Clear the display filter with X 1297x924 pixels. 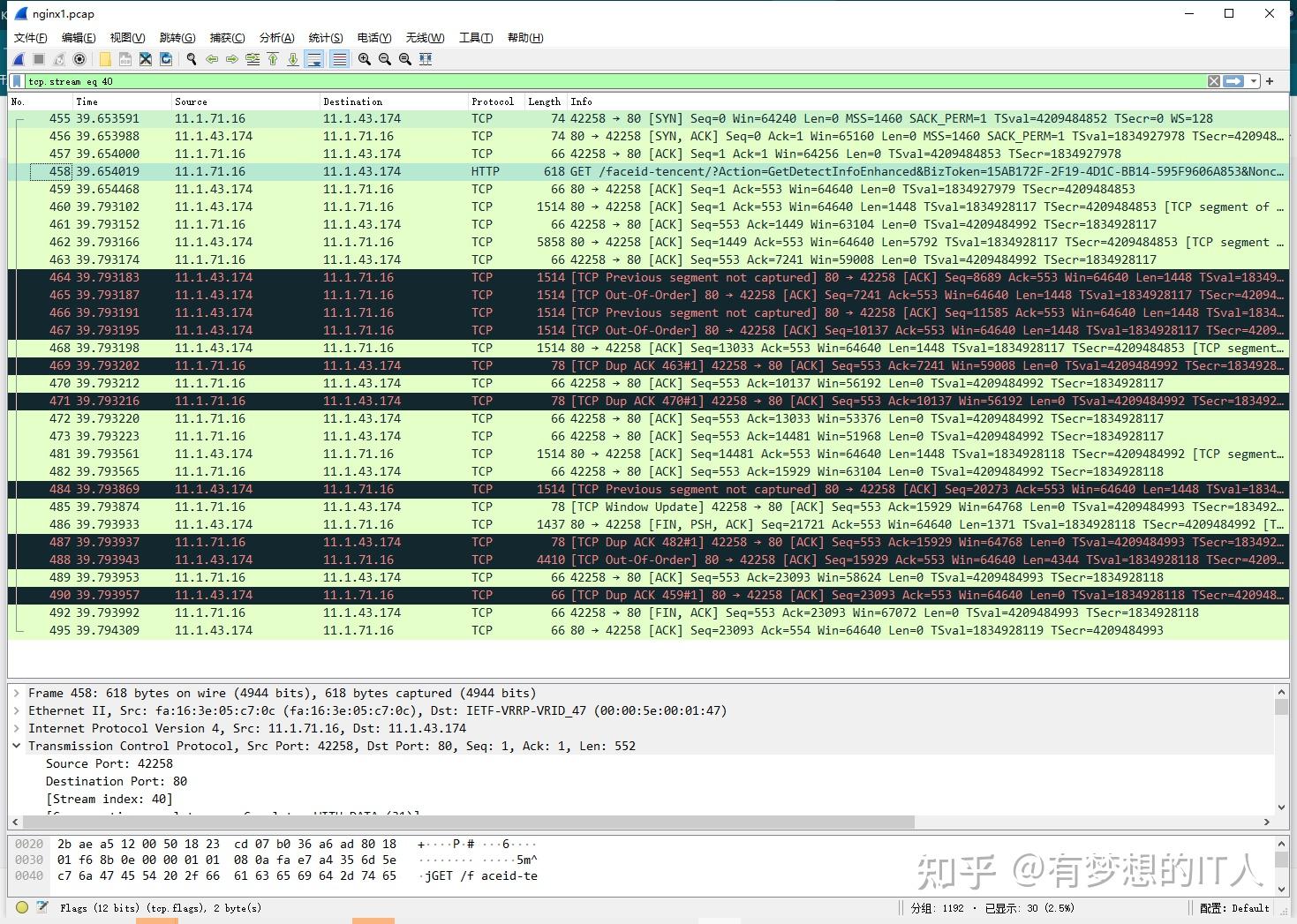click(1214, 81)
